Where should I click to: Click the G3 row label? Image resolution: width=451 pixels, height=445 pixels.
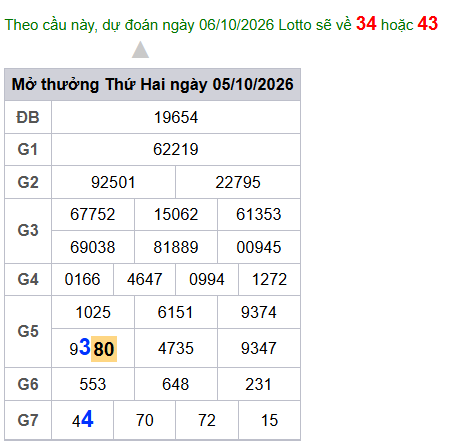[28, 231]
